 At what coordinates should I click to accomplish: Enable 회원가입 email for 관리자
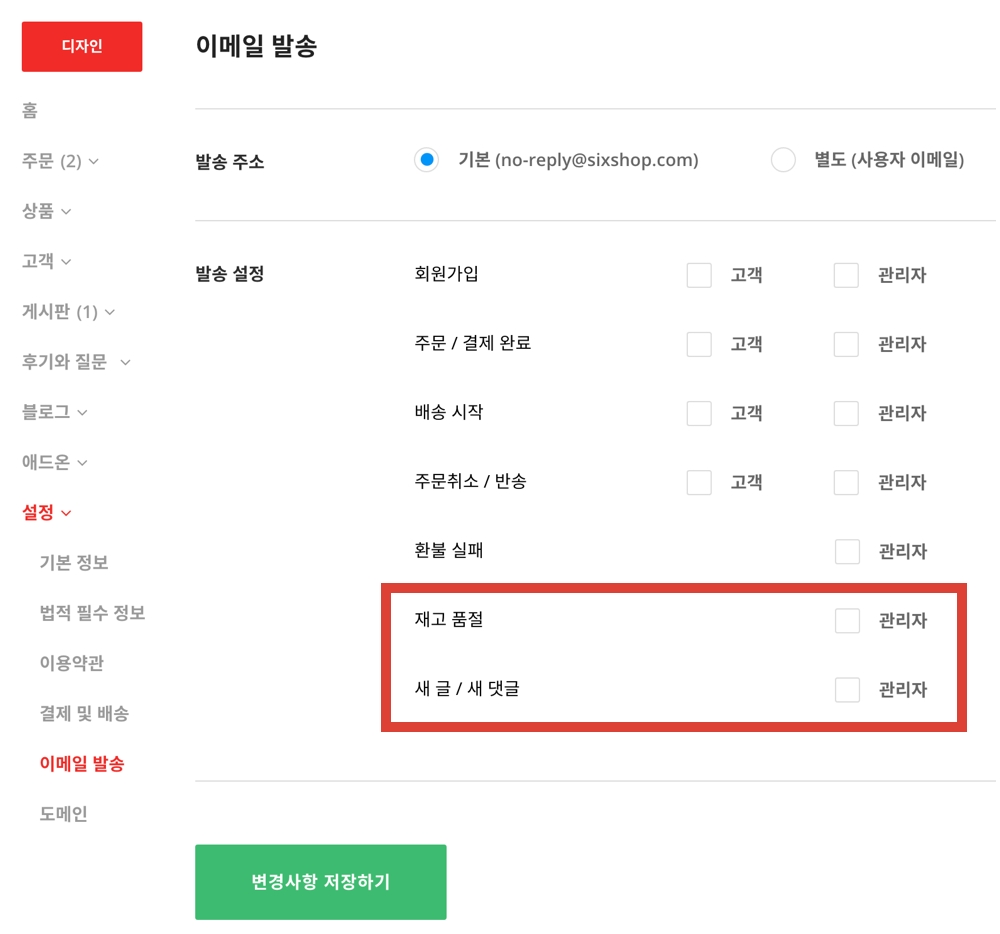[x=846, y=275]
